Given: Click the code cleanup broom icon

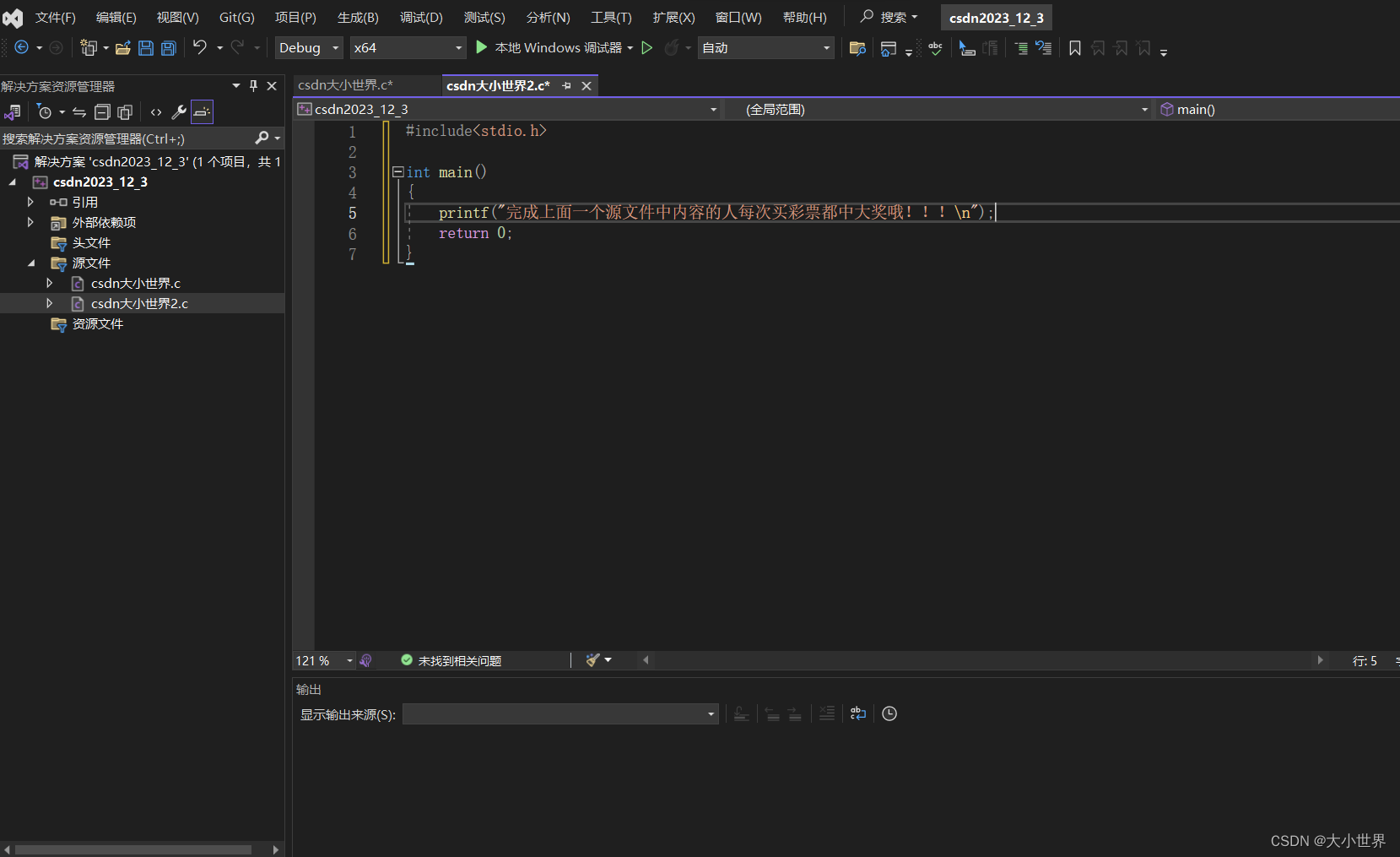Looking at the screenshot, I should click(x=593, y=660).
